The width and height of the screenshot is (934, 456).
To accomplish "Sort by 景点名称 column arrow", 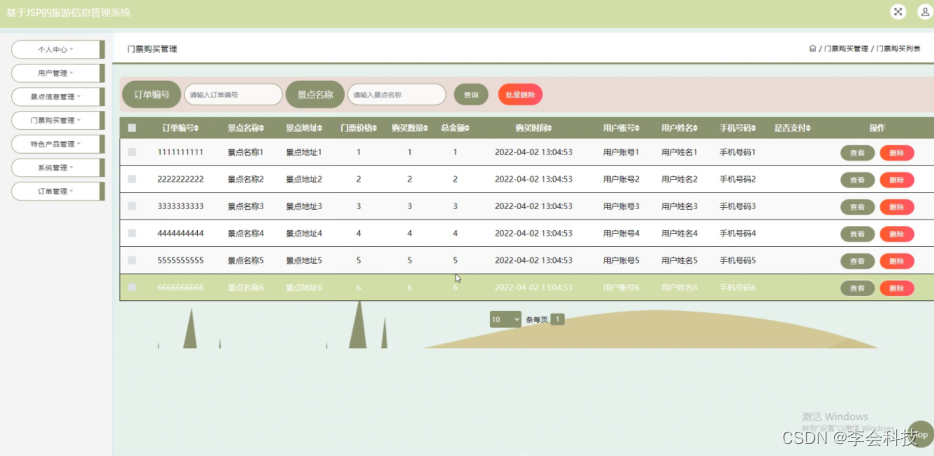I will [x=261, y=128].
